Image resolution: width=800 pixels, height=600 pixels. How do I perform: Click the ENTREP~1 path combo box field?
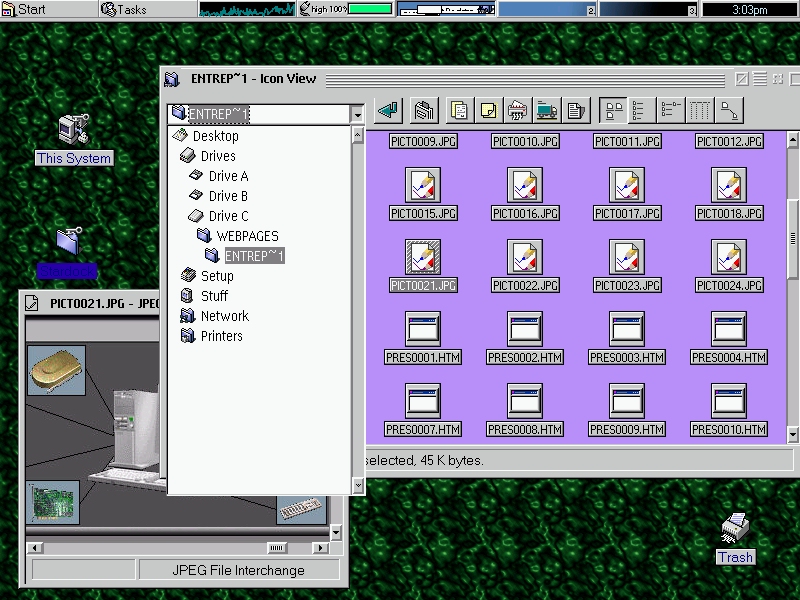[260, 114]
